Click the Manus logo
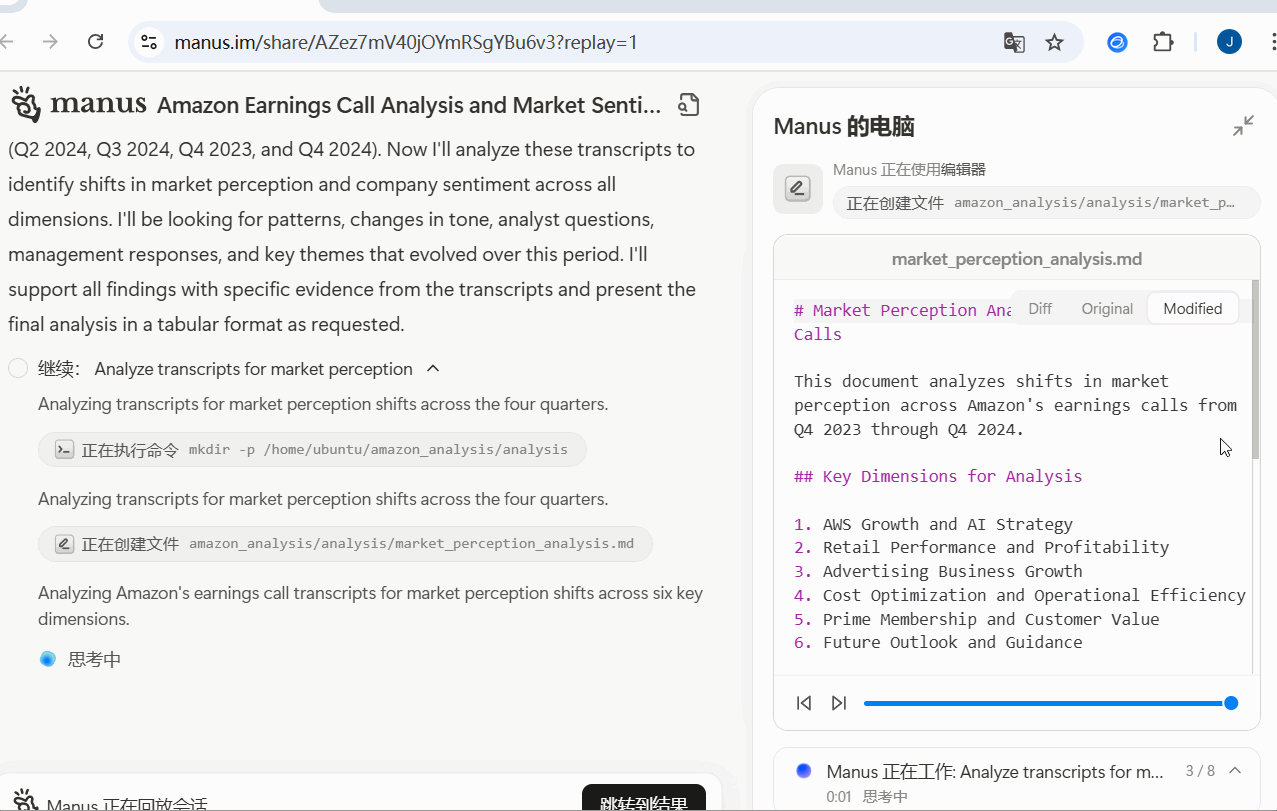1277x811 pixels. (78, 104)
